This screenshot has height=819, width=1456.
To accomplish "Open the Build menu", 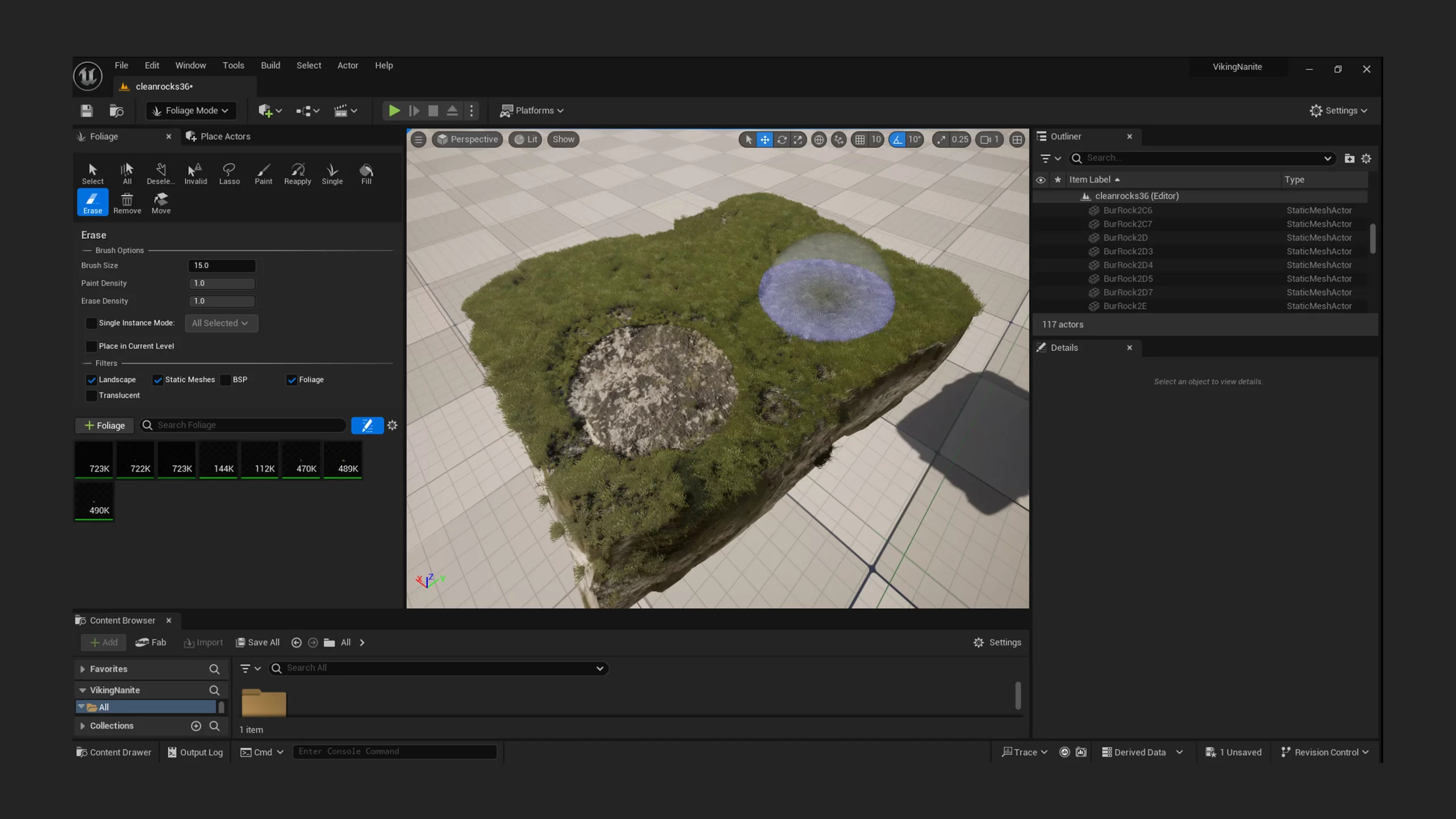I will coord(270,65).
